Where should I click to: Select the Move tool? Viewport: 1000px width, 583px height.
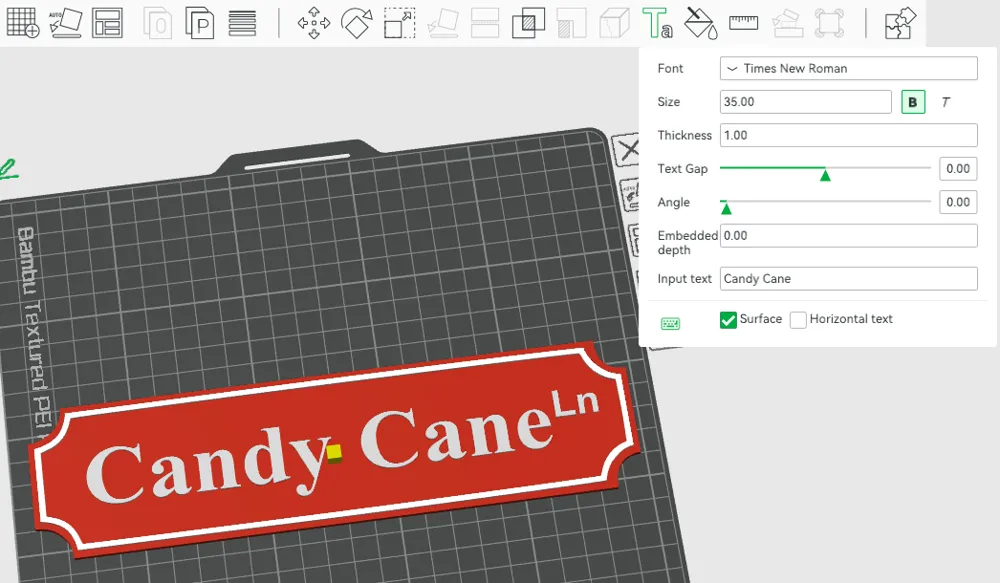314,23
